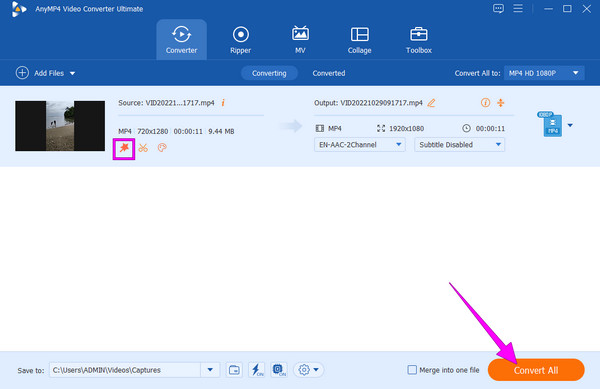Open output media info icon
The height and width of the screenshot is (389, 600).
485,103
